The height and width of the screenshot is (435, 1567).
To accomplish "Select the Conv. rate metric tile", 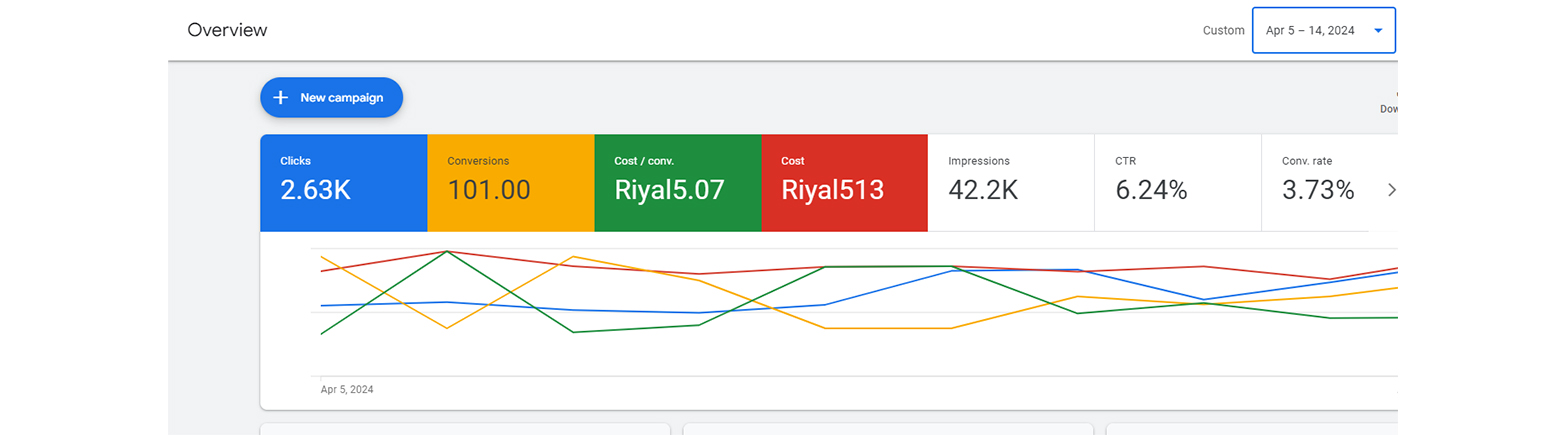I will 1318,183.
